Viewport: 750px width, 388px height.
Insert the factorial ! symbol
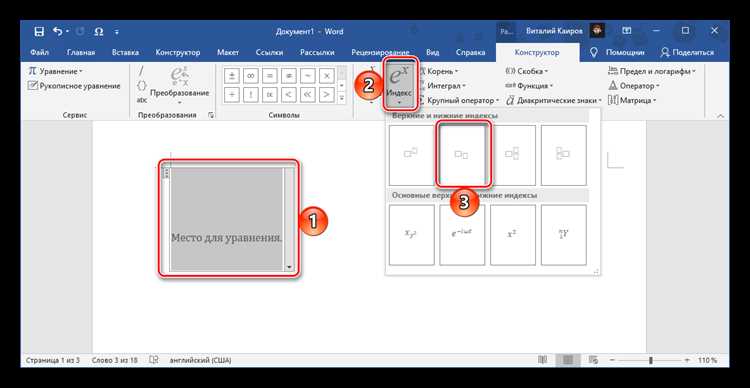[251, 94]
